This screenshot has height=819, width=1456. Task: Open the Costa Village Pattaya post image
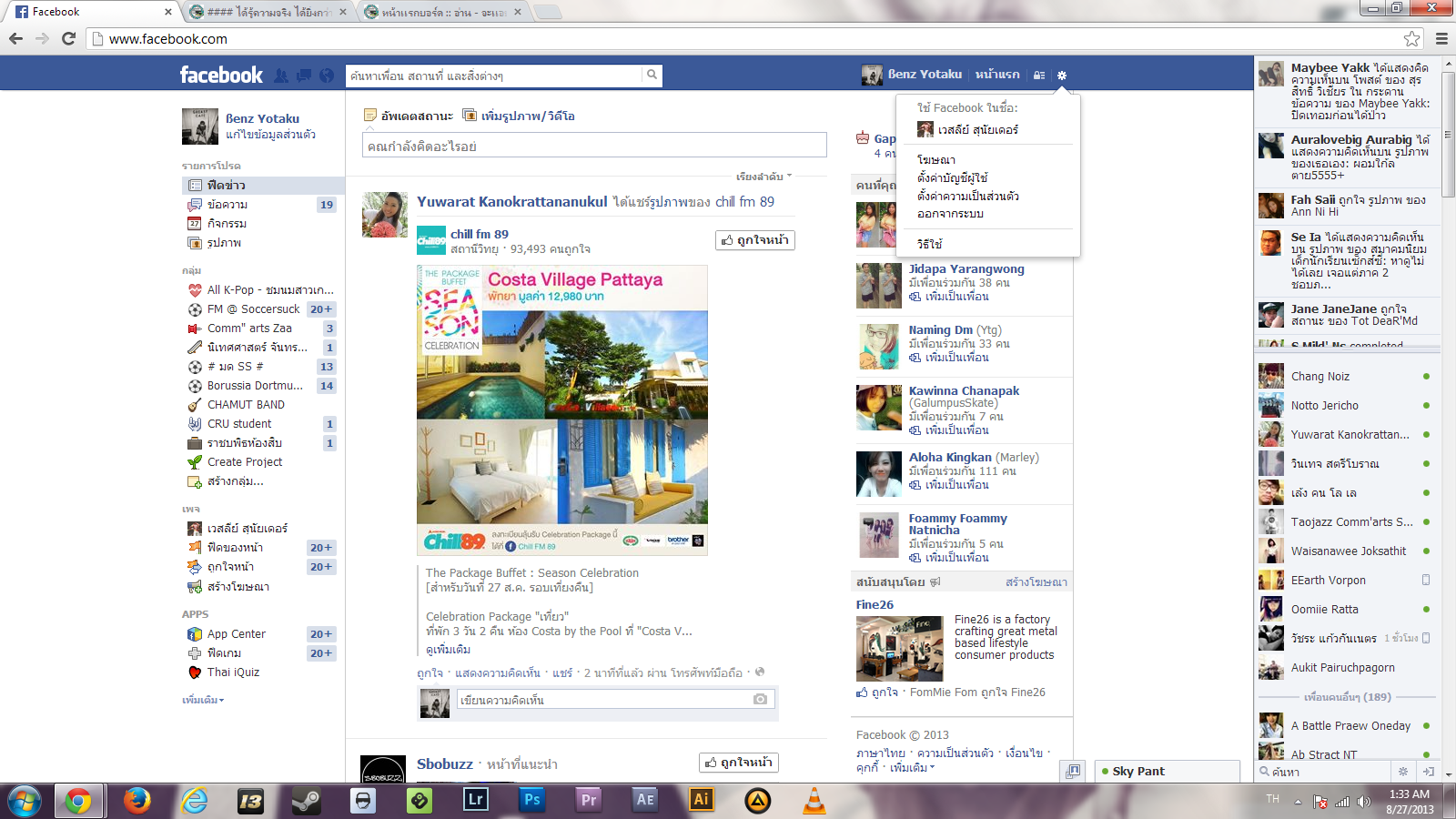pyautogui.click(x=562, y=410)
